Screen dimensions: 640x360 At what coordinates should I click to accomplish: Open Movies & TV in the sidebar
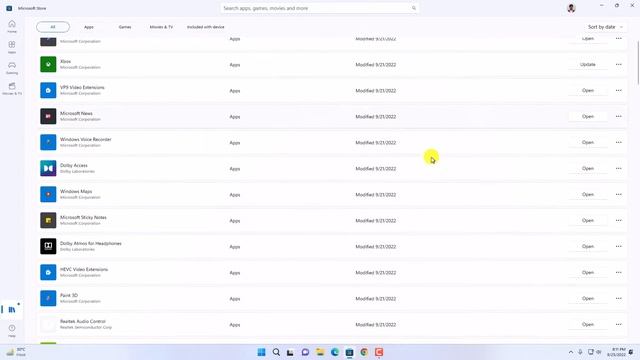pos(12,89)
